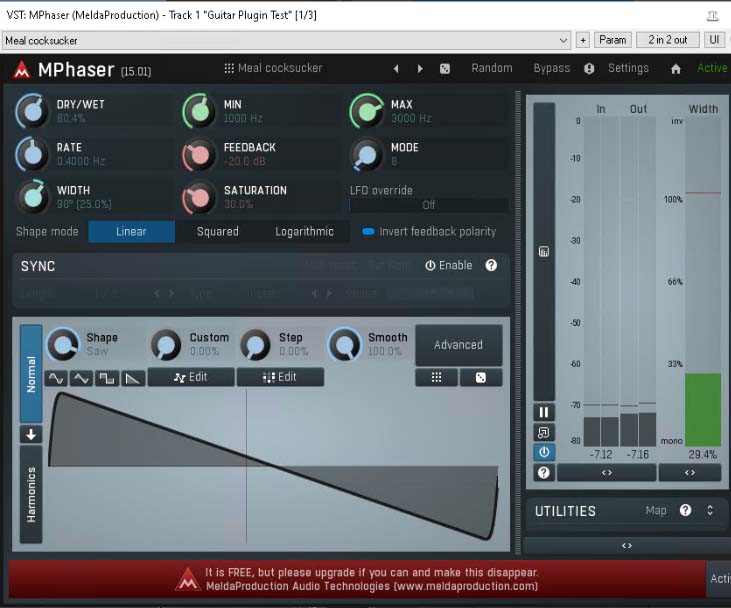Open Settings in the plugin header
This screenshot has width=731, height=608.
628,69
